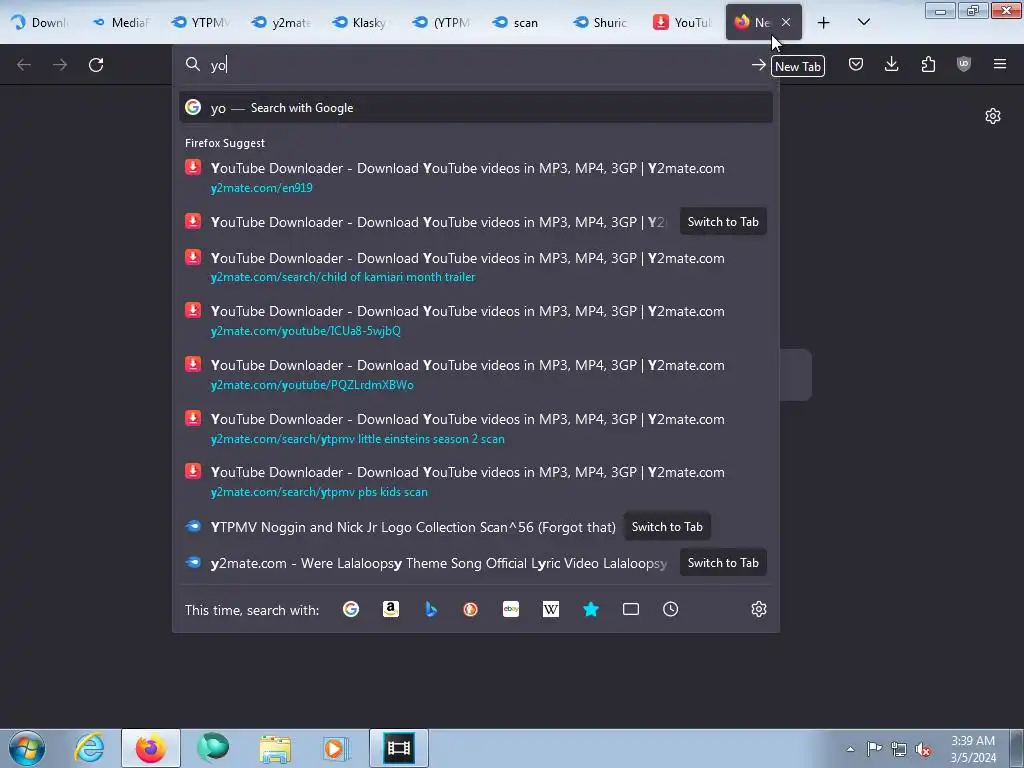Switch to the YouTul tab
Viewport: 1024px width, 768px height.
(x=682, y=22)
